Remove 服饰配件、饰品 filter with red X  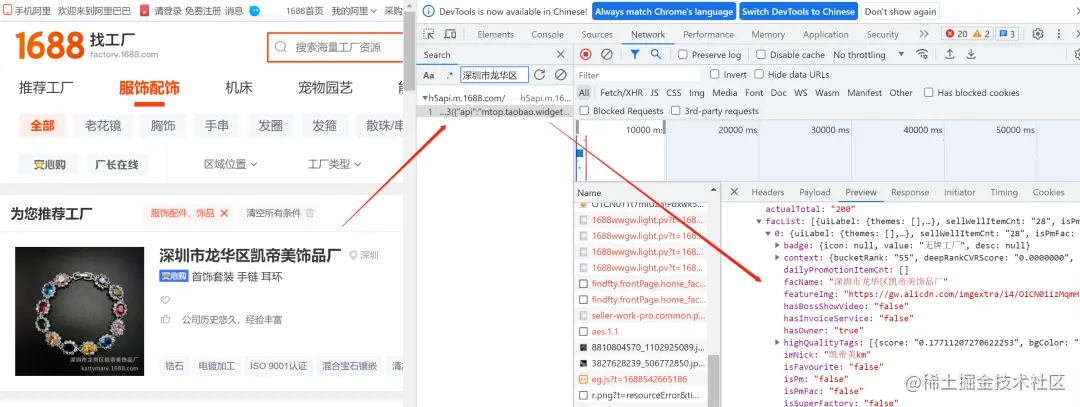coord(224,213)
